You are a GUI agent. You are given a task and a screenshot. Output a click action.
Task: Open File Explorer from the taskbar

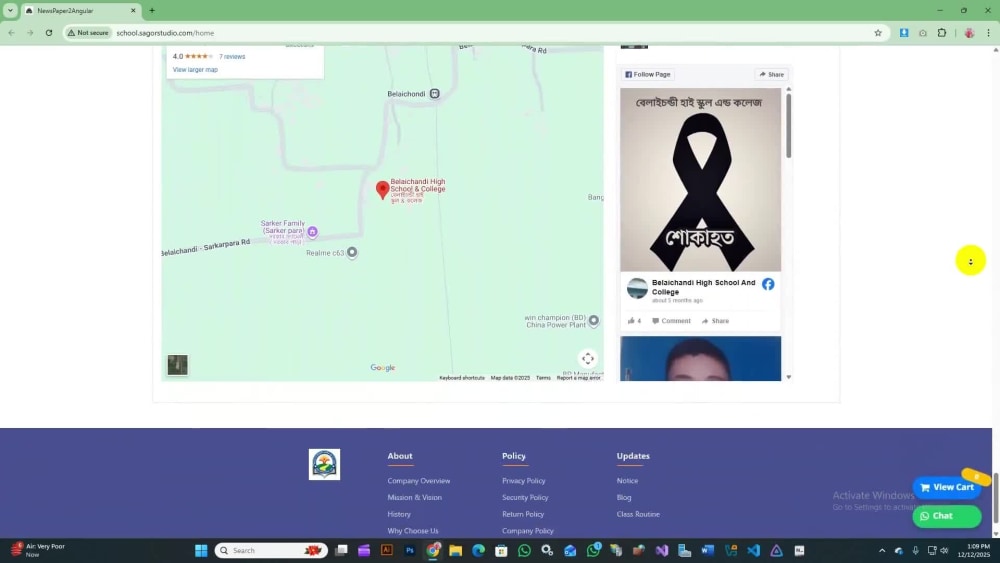(x=455, y=550)
